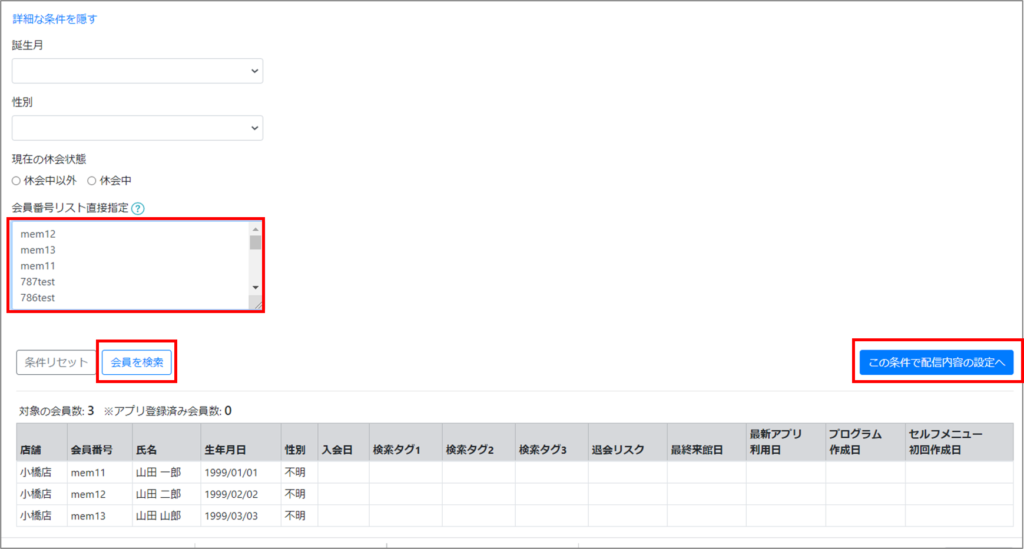The height and width of the screenshot is (549, 1024).
Task: Select the 休会中 radio button
Action: pyautogui.click(x=92, y=181)
